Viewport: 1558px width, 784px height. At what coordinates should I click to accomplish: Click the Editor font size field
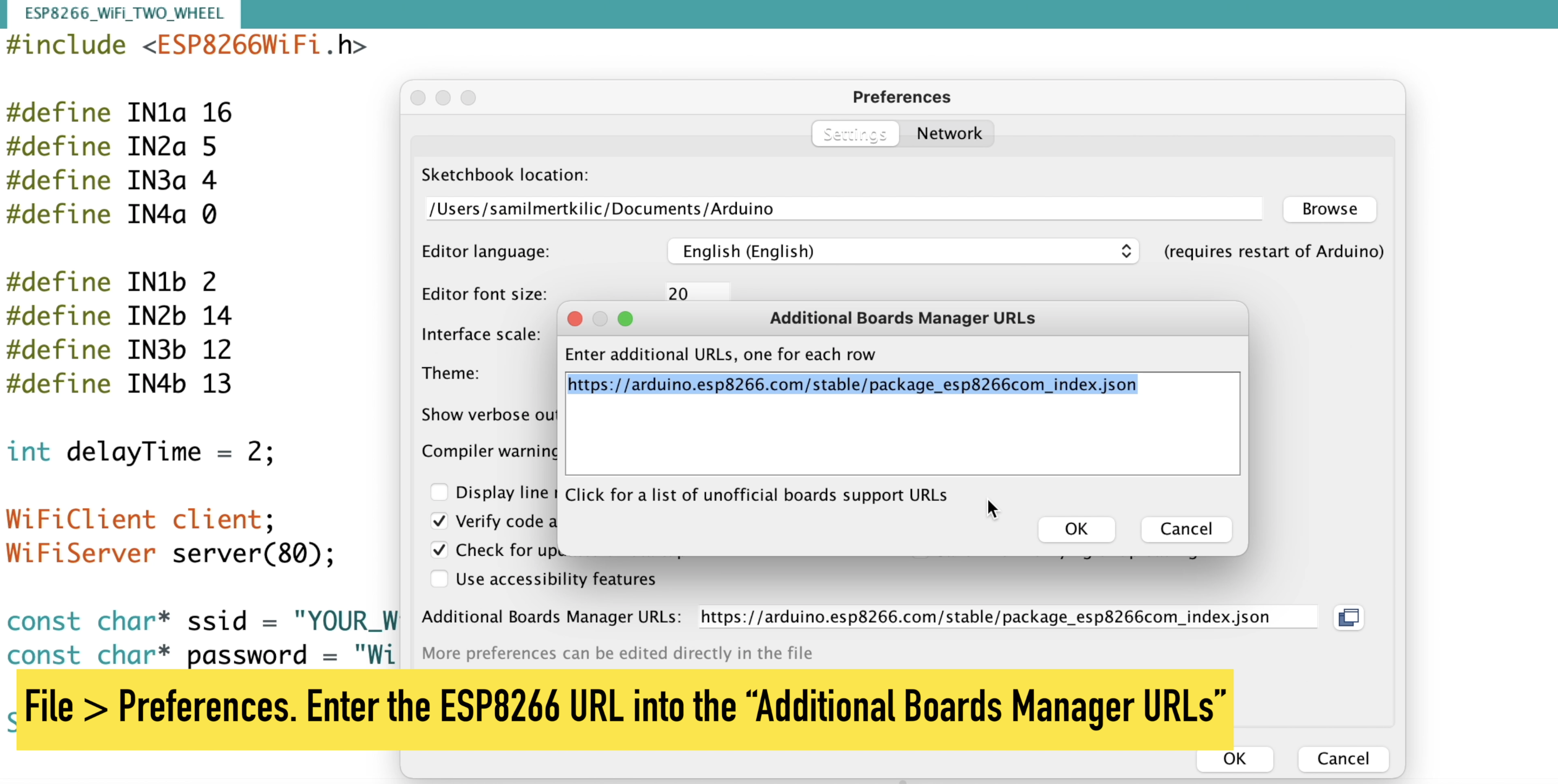pos(697,293)
